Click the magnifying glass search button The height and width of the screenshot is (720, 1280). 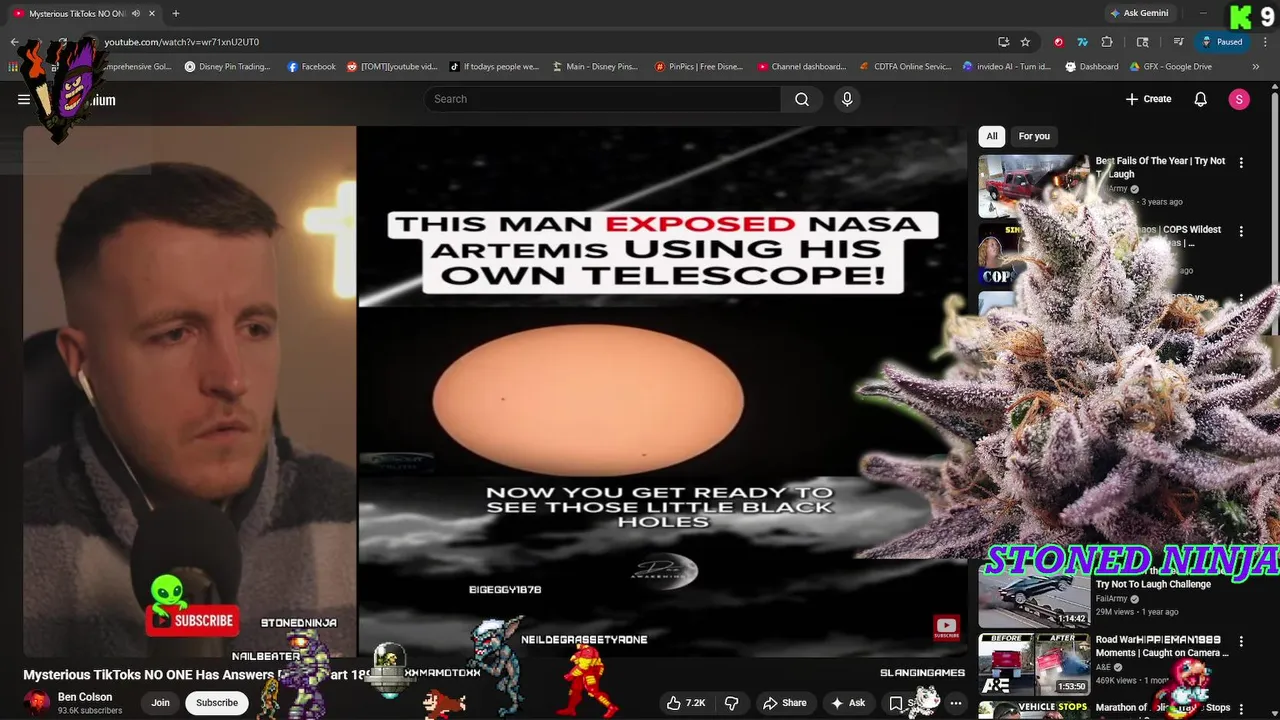[x=802, y=99]
